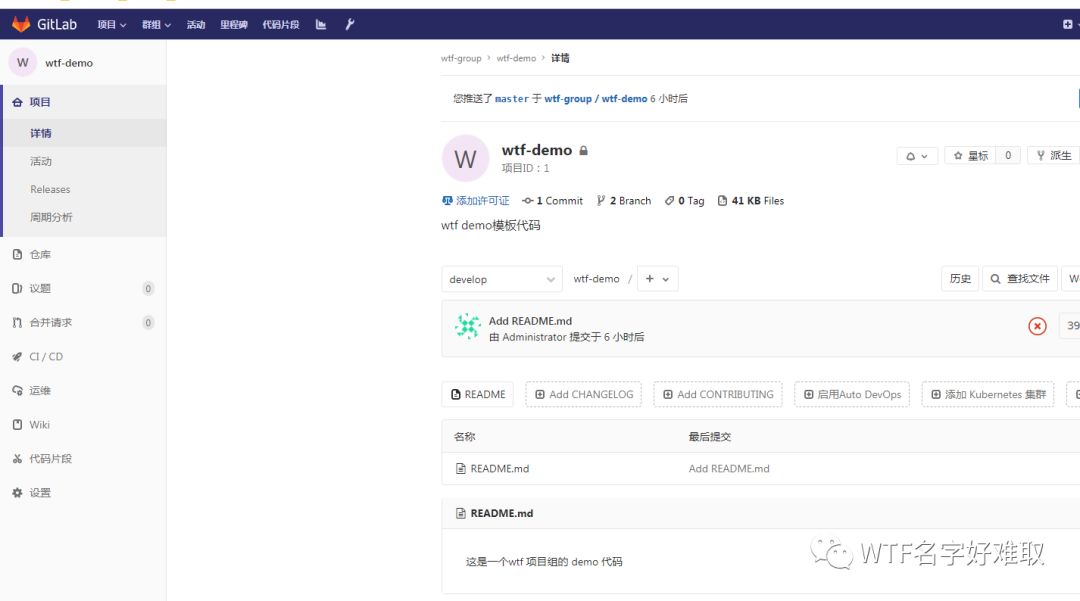Click Add README.md last commit cell
Viewport: 1080px width, 601px height.
point(729,469)
